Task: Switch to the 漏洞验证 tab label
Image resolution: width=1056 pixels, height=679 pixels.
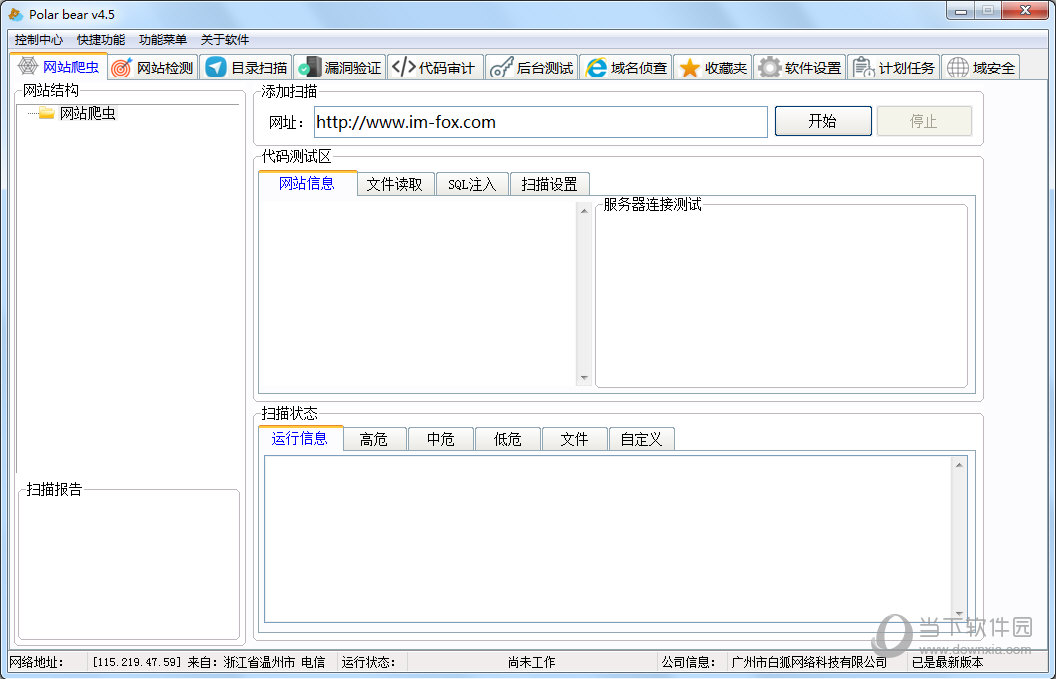Action: coord(353,68)
